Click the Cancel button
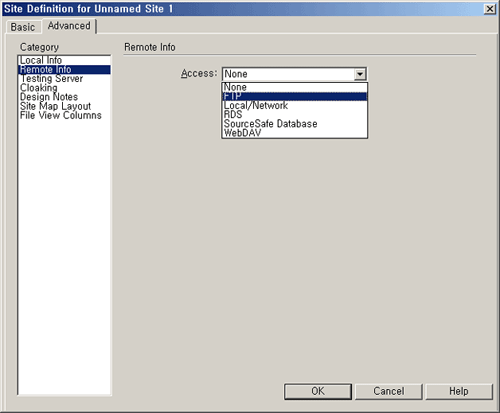Image resolution: width=500 pixels, height=413 pixels. [389, 391]
